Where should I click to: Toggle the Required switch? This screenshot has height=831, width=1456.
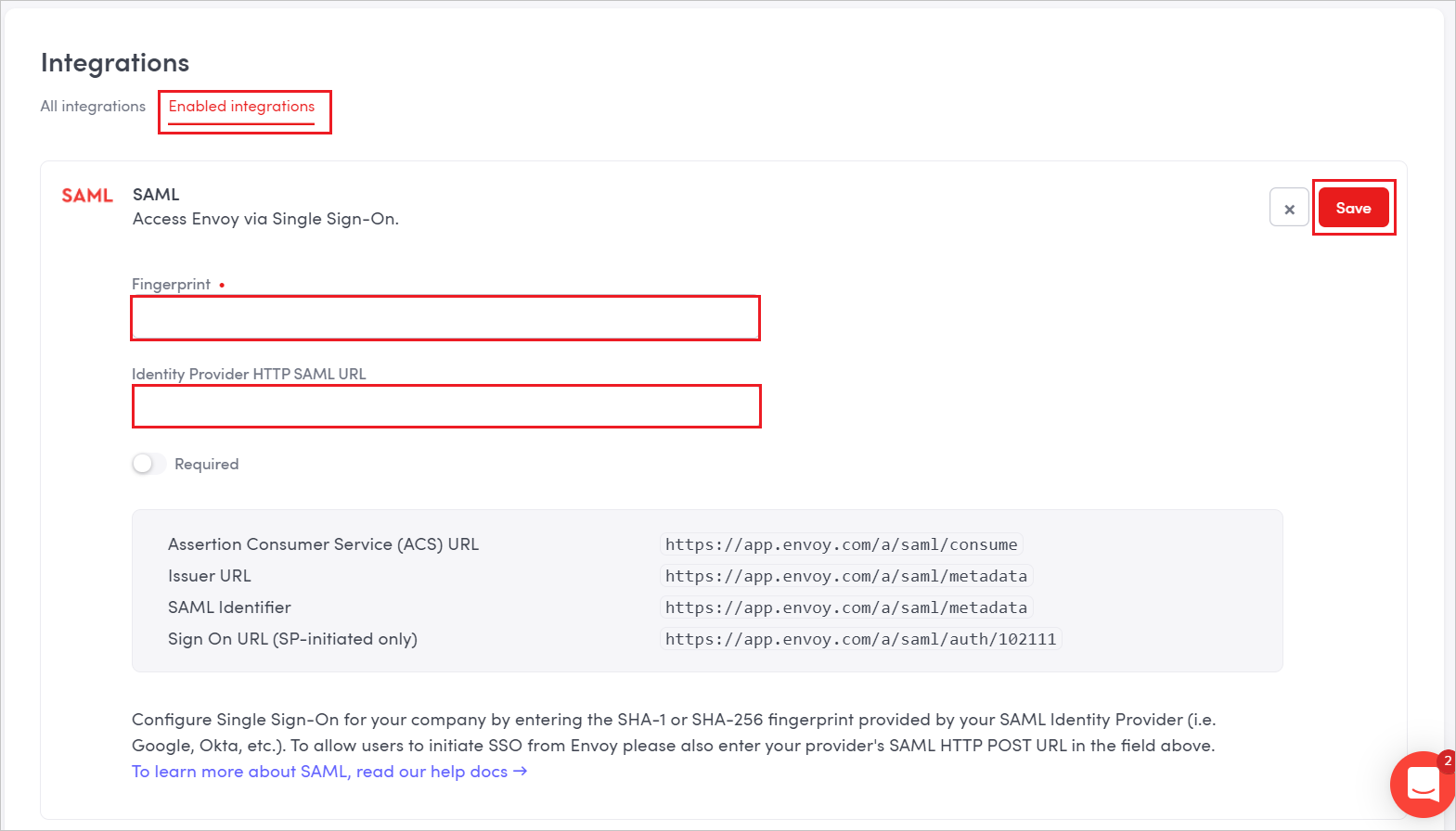148,464
